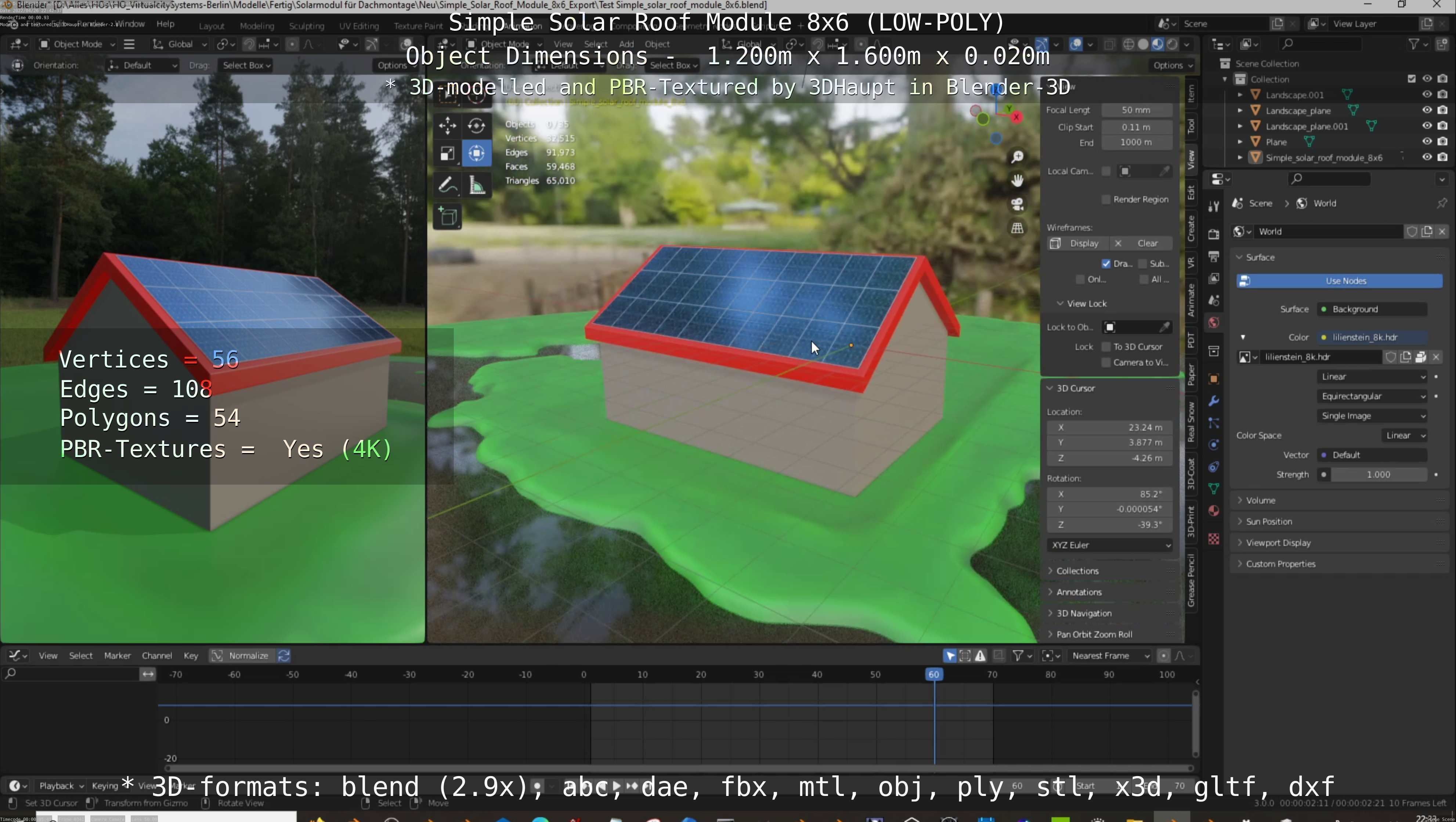Open the Real Snow sidebar tab
1456x822 pixels.
(x=1191, y=421)
